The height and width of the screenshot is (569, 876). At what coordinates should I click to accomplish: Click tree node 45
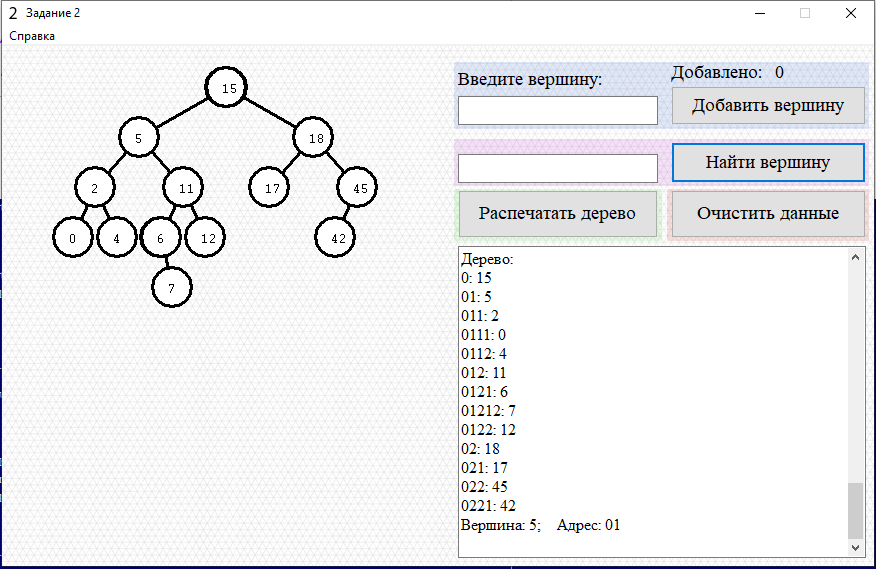357,187
